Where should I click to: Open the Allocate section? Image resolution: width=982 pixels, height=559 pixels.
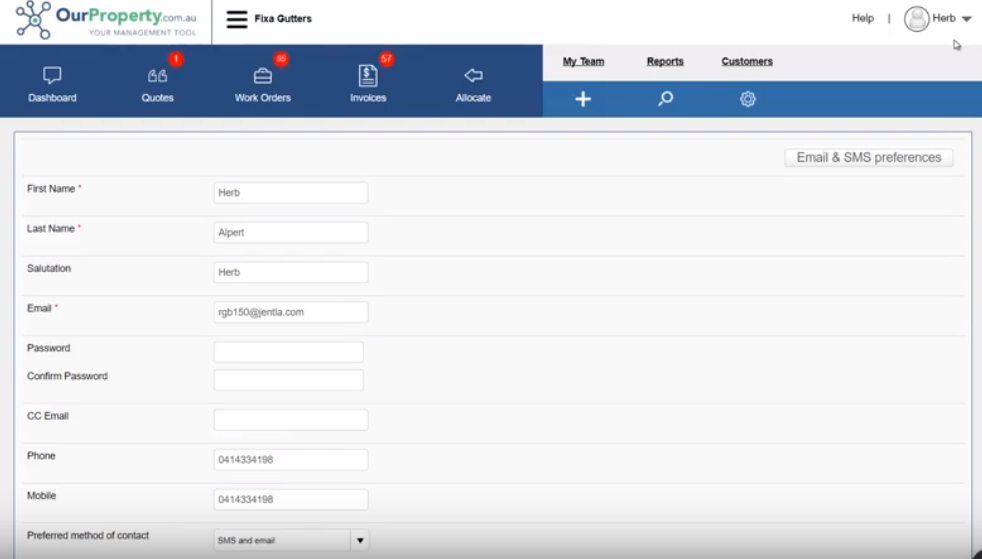[x=473, y=85]
